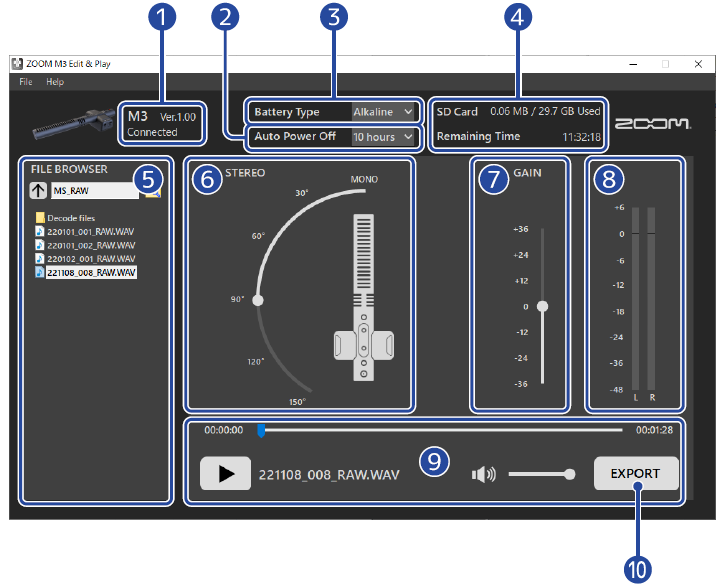
Task: Open the Auto Power Off dropdown
Action: (382, 137)
